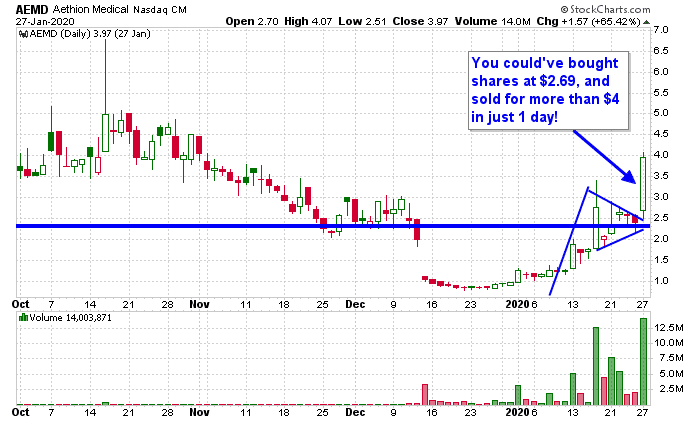Click the 2.5M volume axis label

coord(671,389)
